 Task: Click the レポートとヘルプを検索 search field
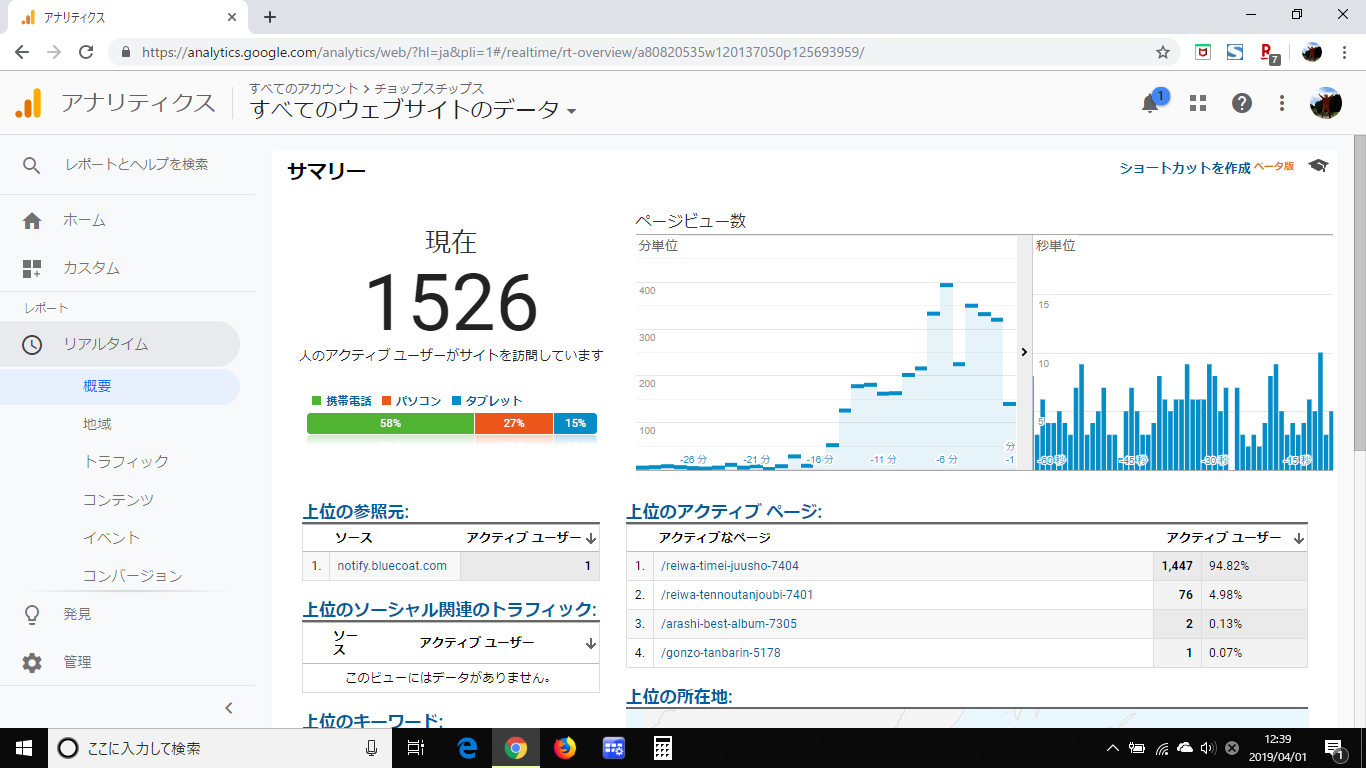point(136,165)
